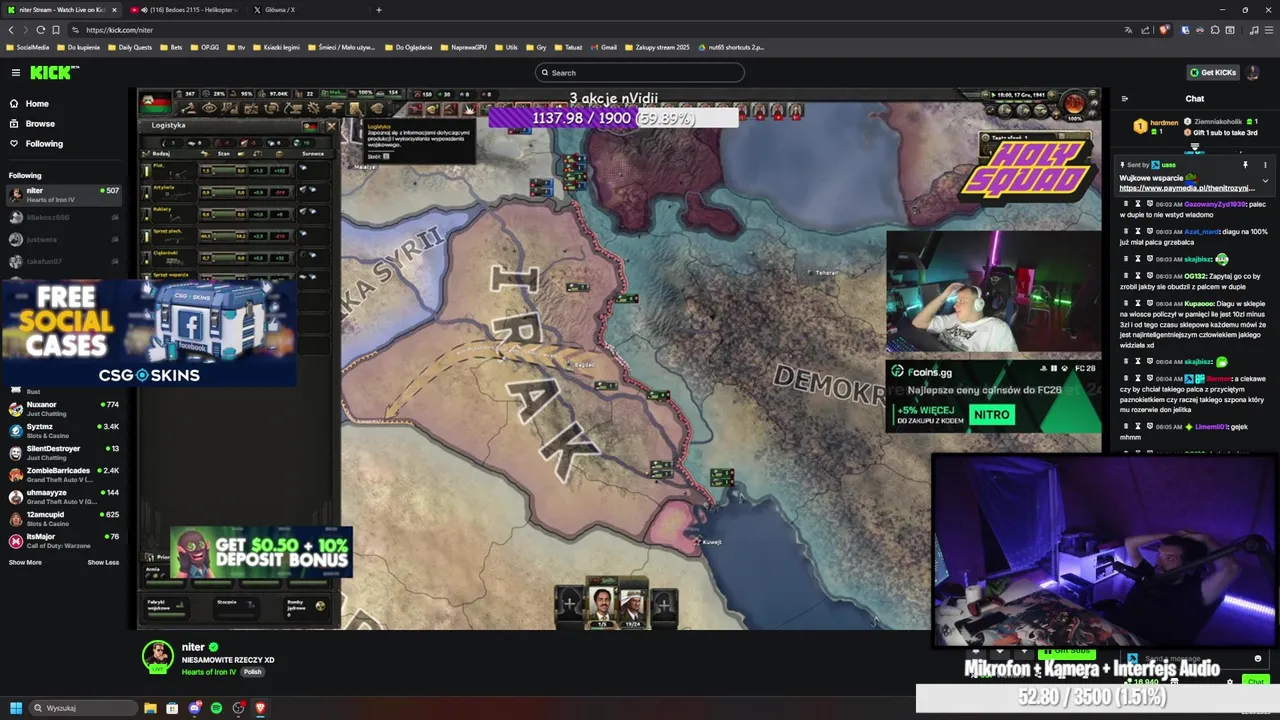Expand list with Show More
Image resolution: width=1280 pixels, height=720 pixels.
(25, 562)
